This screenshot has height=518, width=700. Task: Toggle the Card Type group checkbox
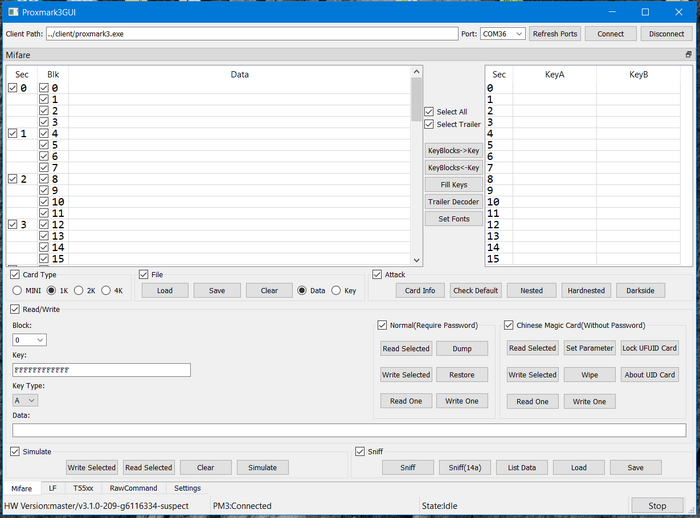(15, 274)
